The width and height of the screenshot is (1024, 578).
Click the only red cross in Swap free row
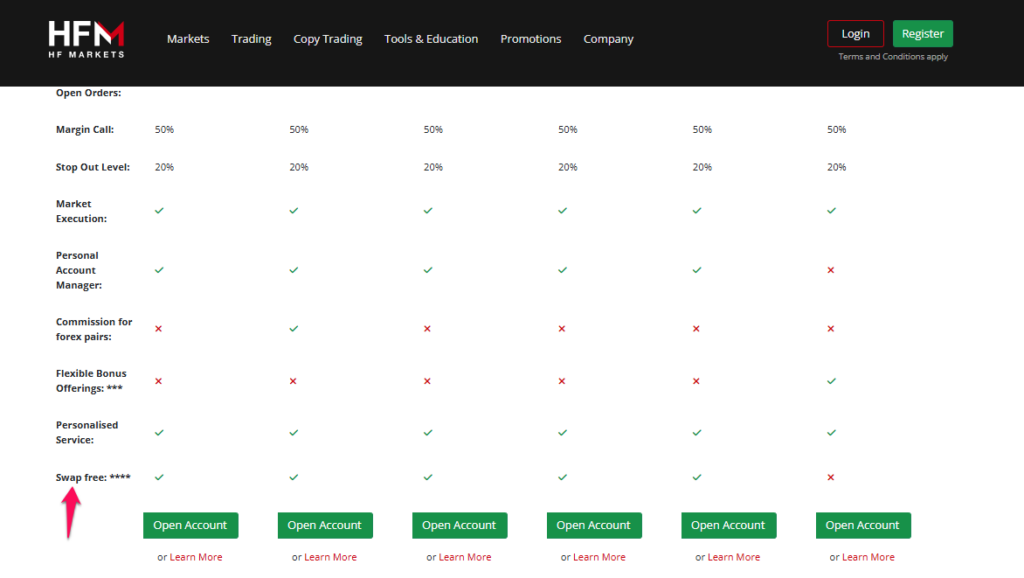point(831,477)
